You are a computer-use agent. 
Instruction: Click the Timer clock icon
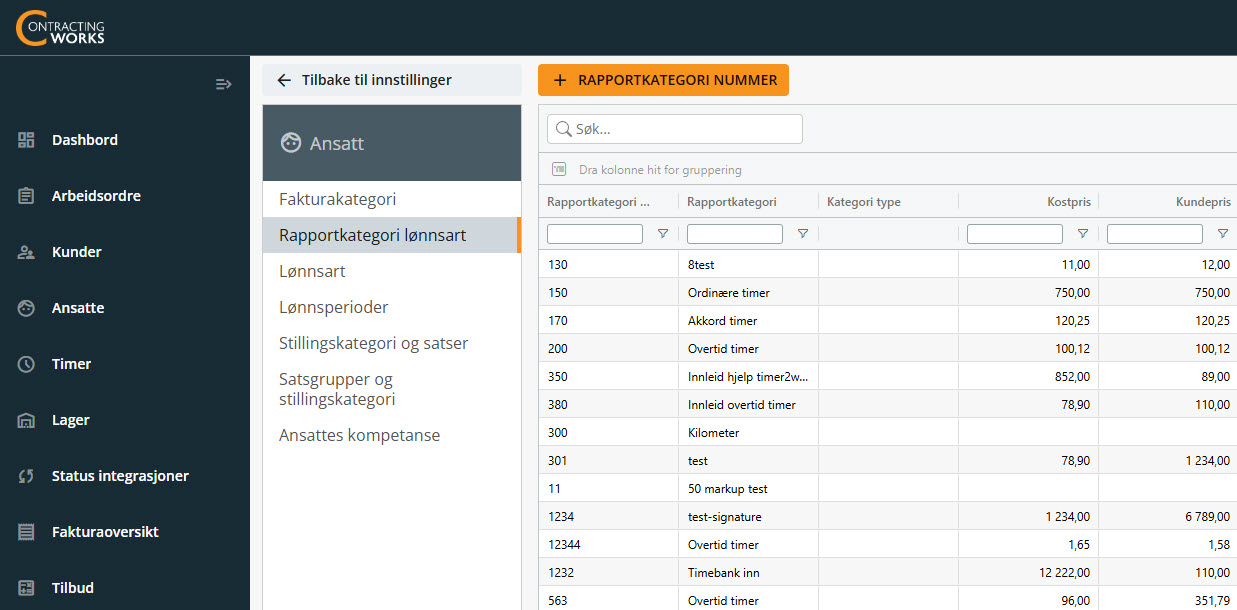click(x=27, y=364)
